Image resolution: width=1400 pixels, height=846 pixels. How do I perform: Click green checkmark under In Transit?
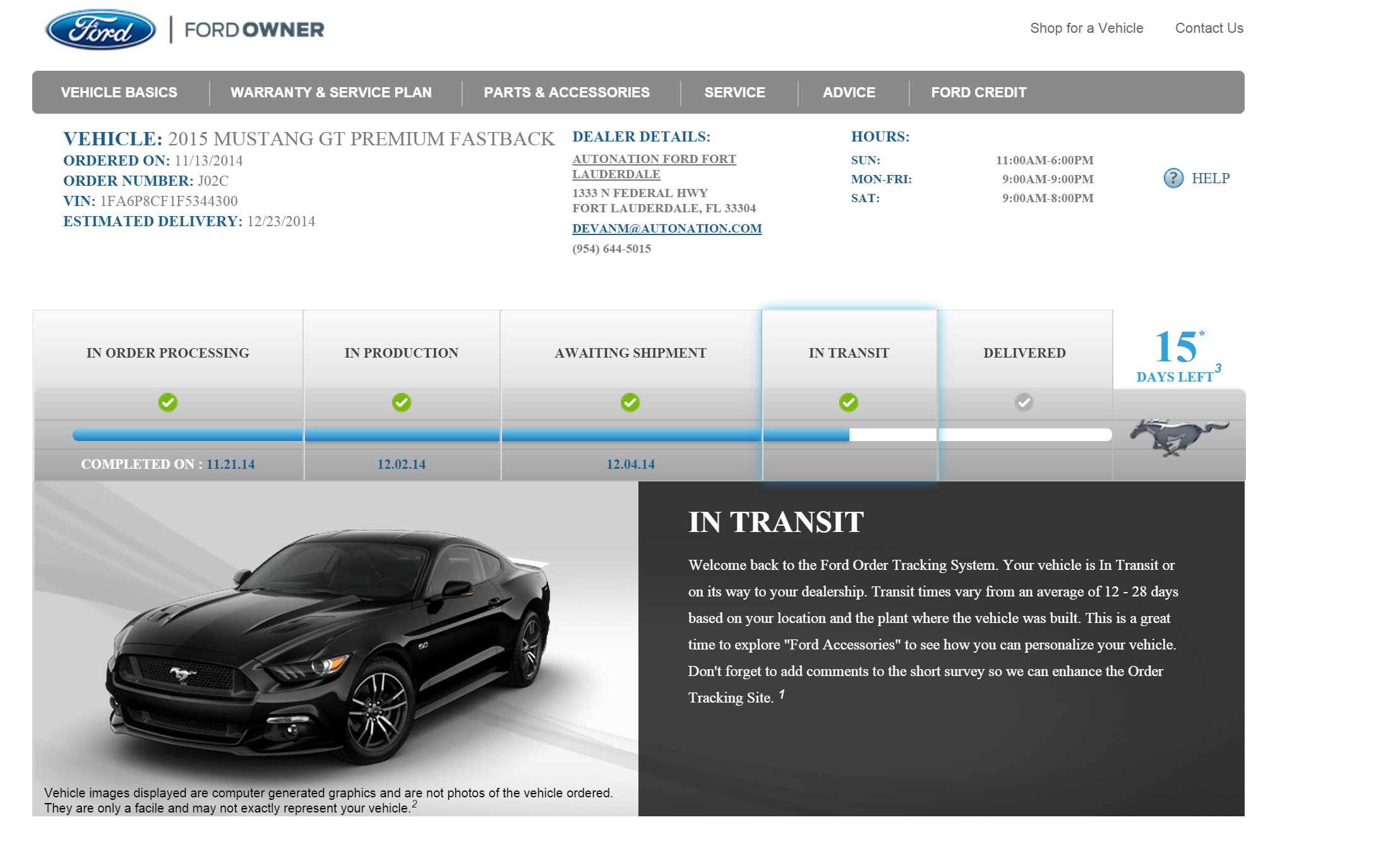pos(849,402)
